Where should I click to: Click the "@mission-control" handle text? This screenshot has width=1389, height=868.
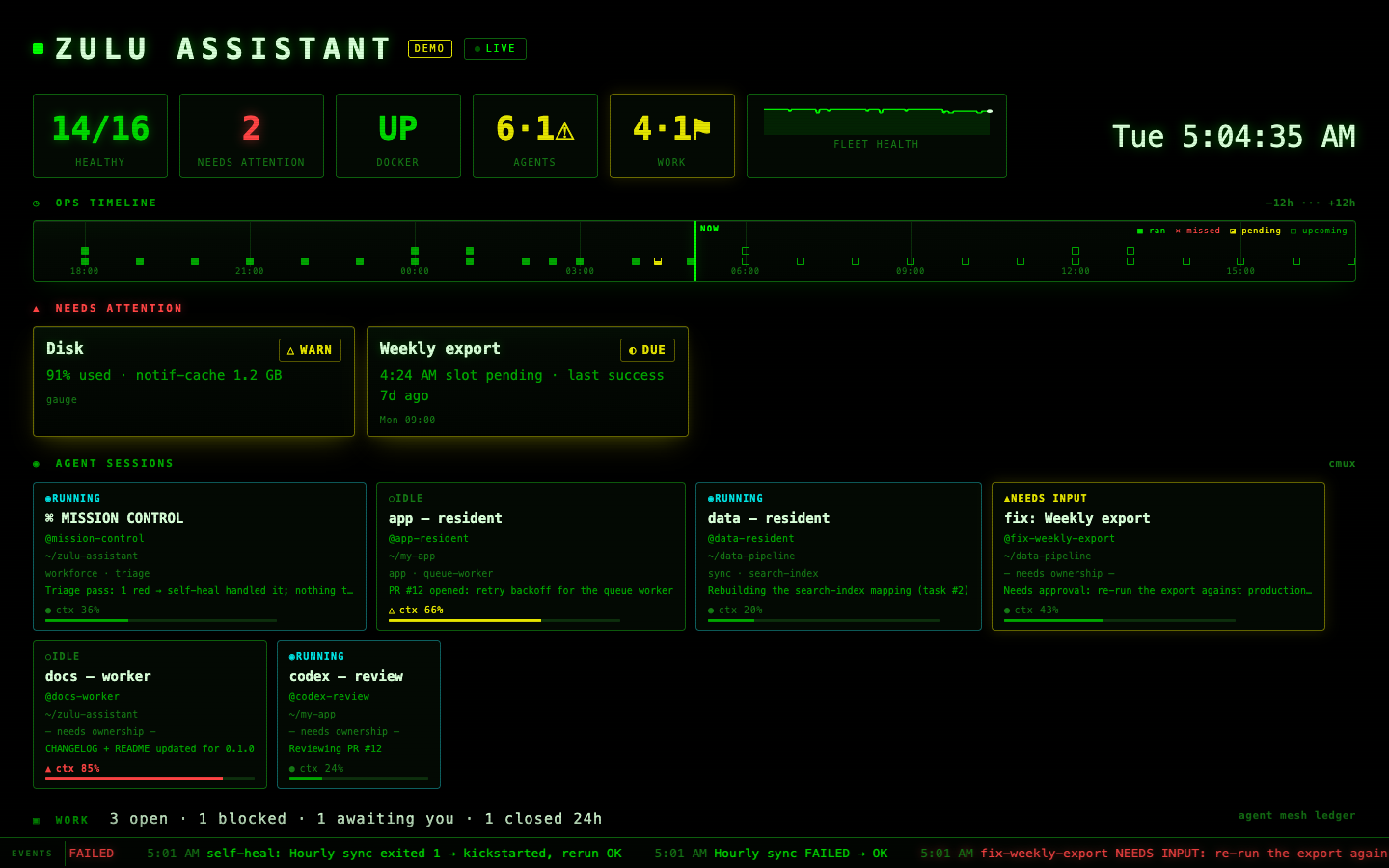[x=95, y=539]
